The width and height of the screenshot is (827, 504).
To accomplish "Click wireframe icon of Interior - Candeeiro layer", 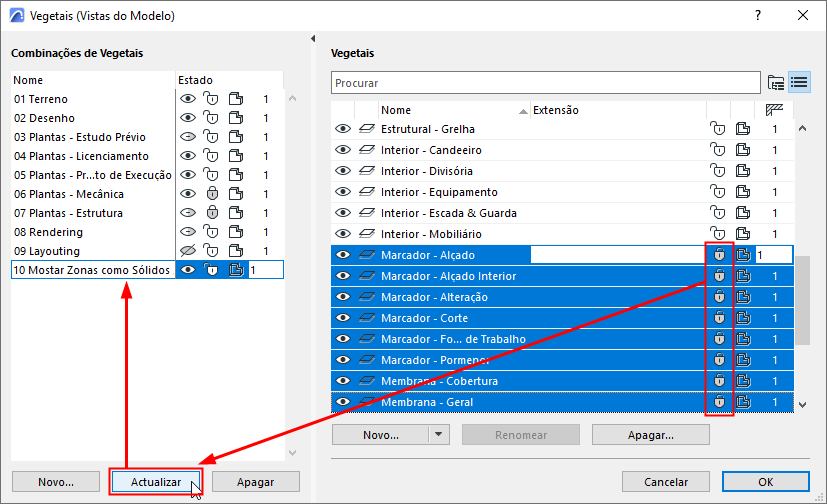I will pyautogui.click(x=743, y=150).
